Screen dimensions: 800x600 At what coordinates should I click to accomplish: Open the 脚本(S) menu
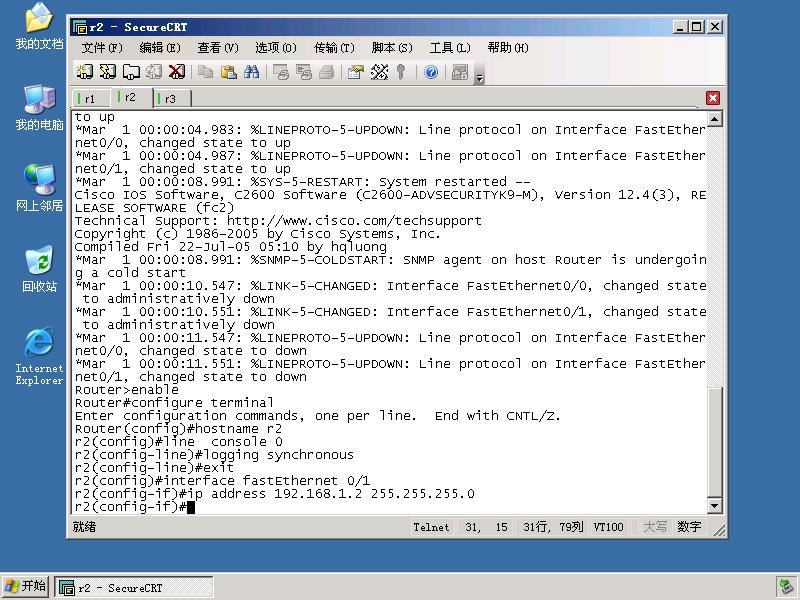(x=392, y=47)
